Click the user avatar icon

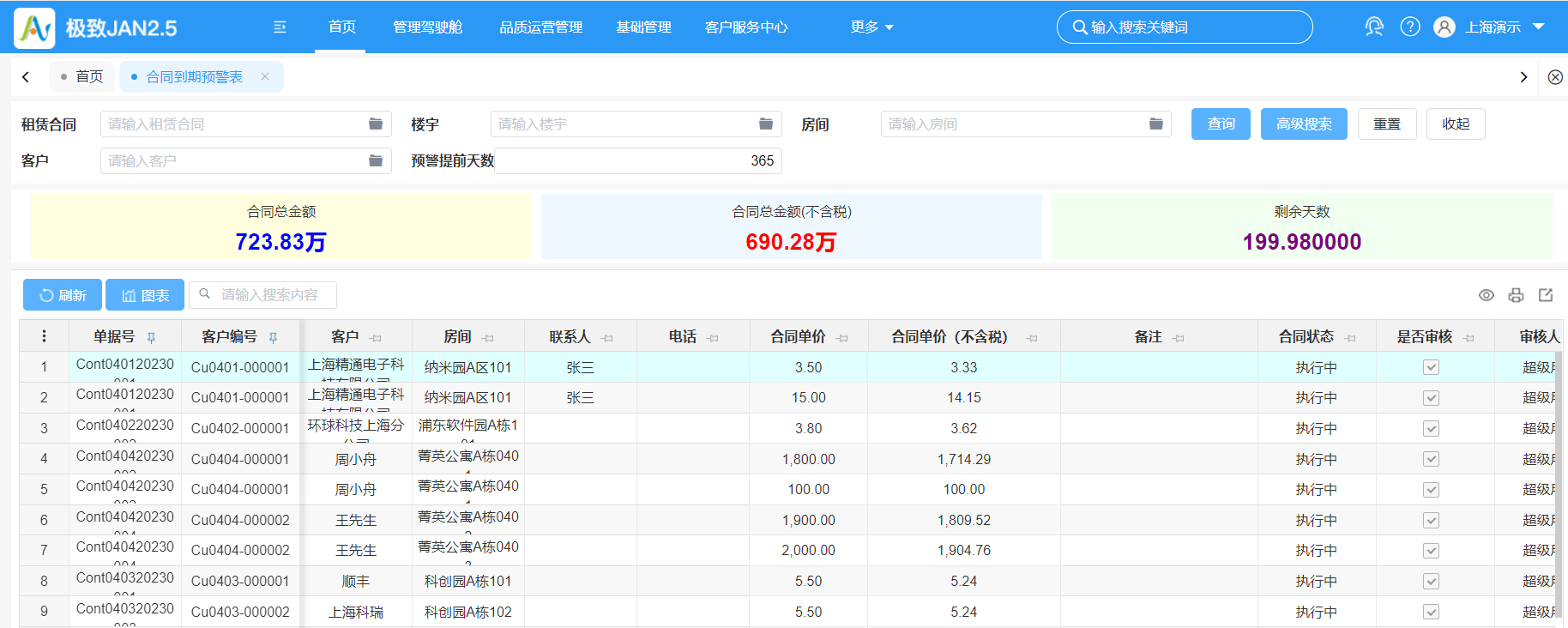[1444, 27]
